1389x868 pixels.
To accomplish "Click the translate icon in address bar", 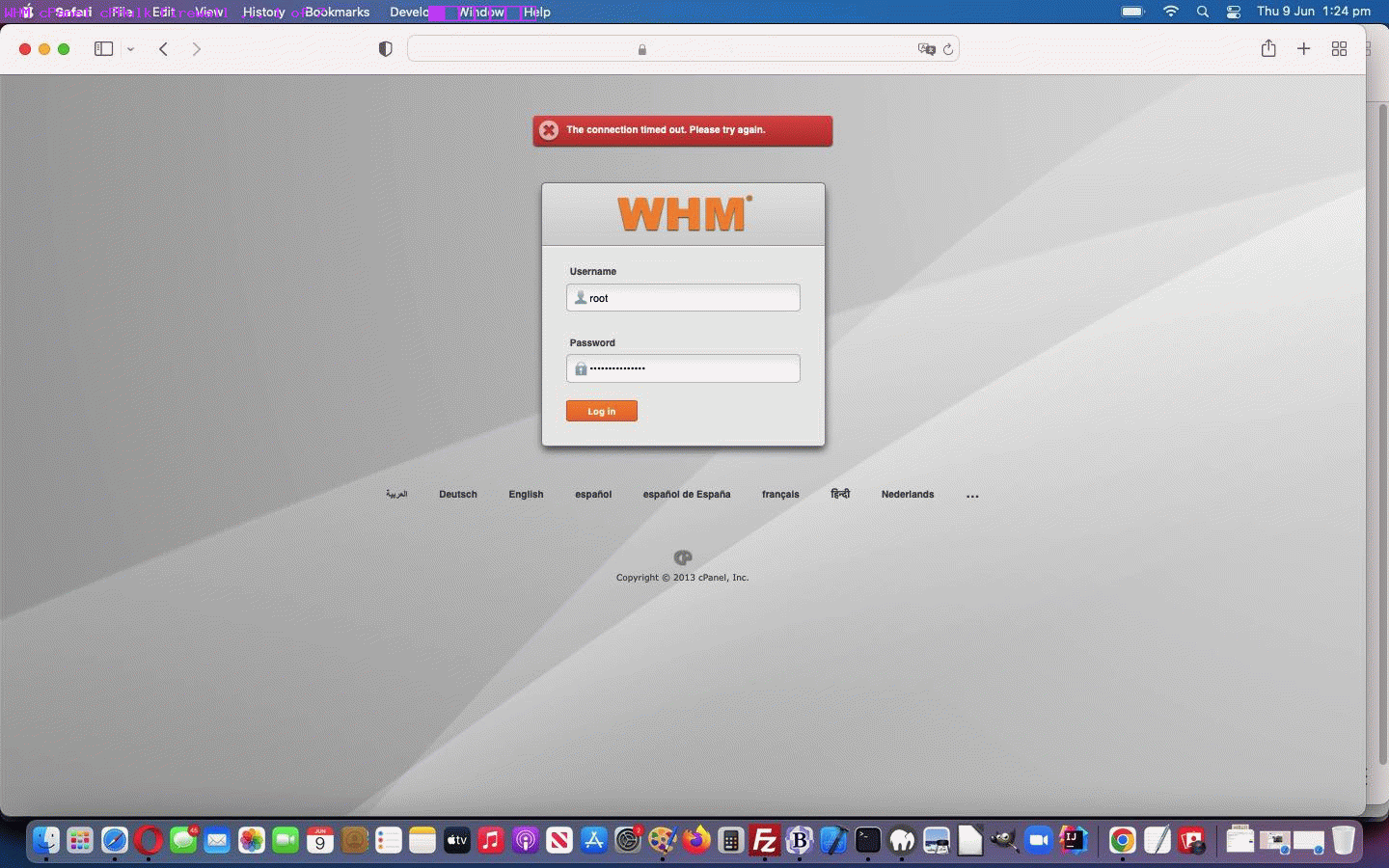I will click(927, 49).
